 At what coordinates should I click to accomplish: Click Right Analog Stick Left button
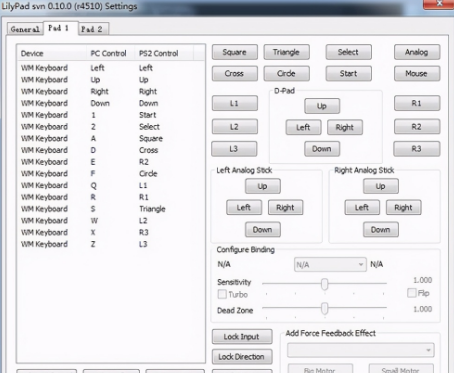362,208
